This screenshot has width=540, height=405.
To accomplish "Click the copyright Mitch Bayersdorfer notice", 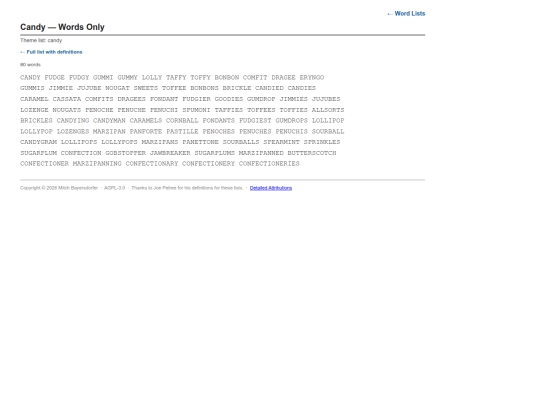I will 59,188.
